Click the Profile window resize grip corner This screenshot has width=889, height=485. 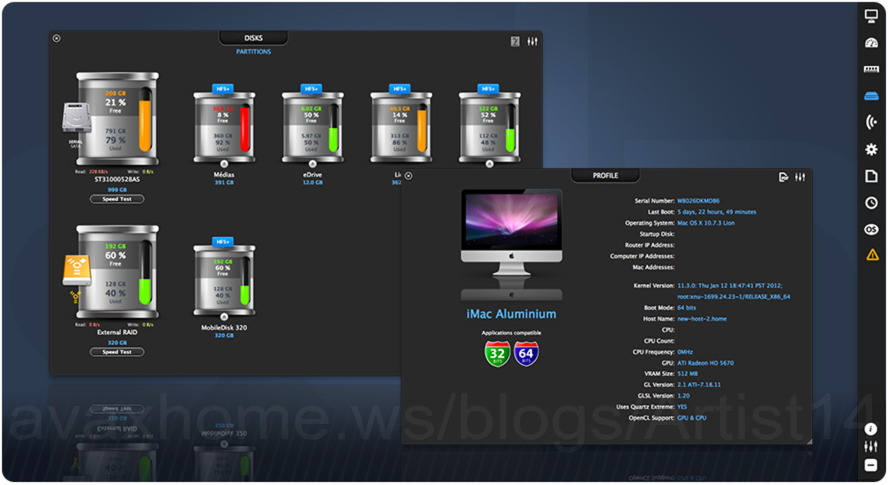click(x=809, y=441)
